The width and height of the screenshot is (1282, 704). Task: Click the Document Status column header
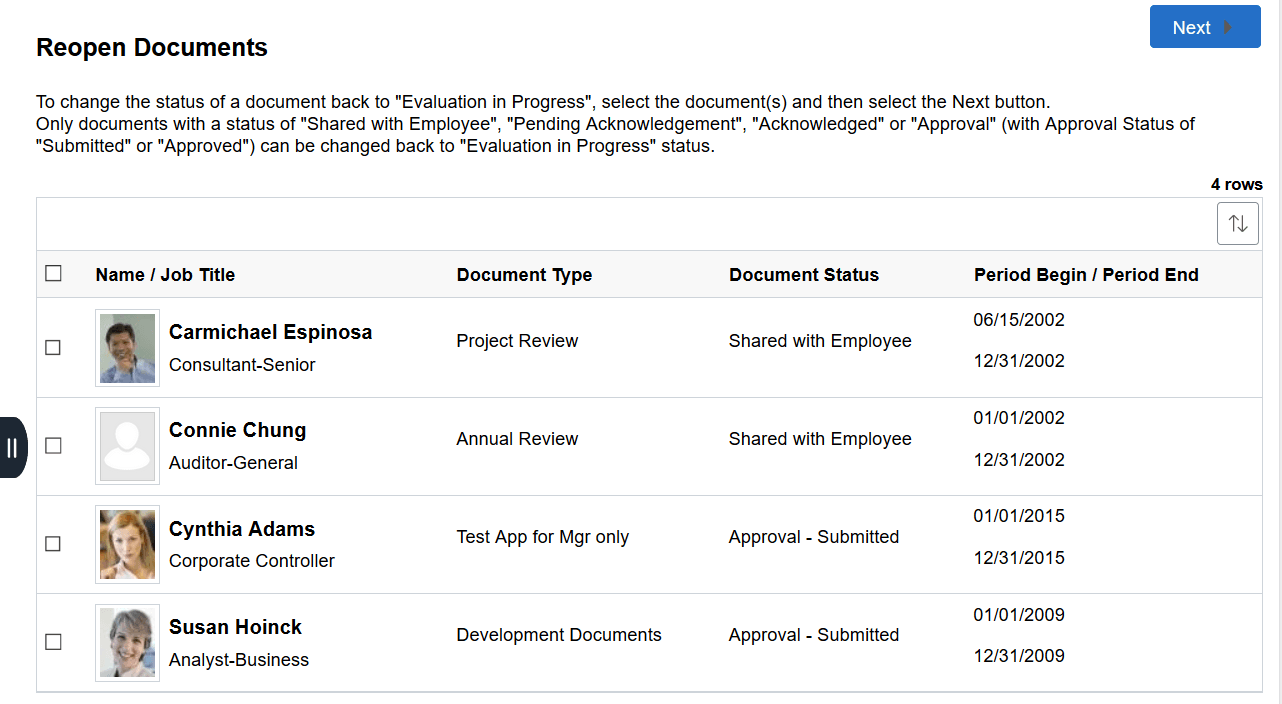tap(803, 274)
